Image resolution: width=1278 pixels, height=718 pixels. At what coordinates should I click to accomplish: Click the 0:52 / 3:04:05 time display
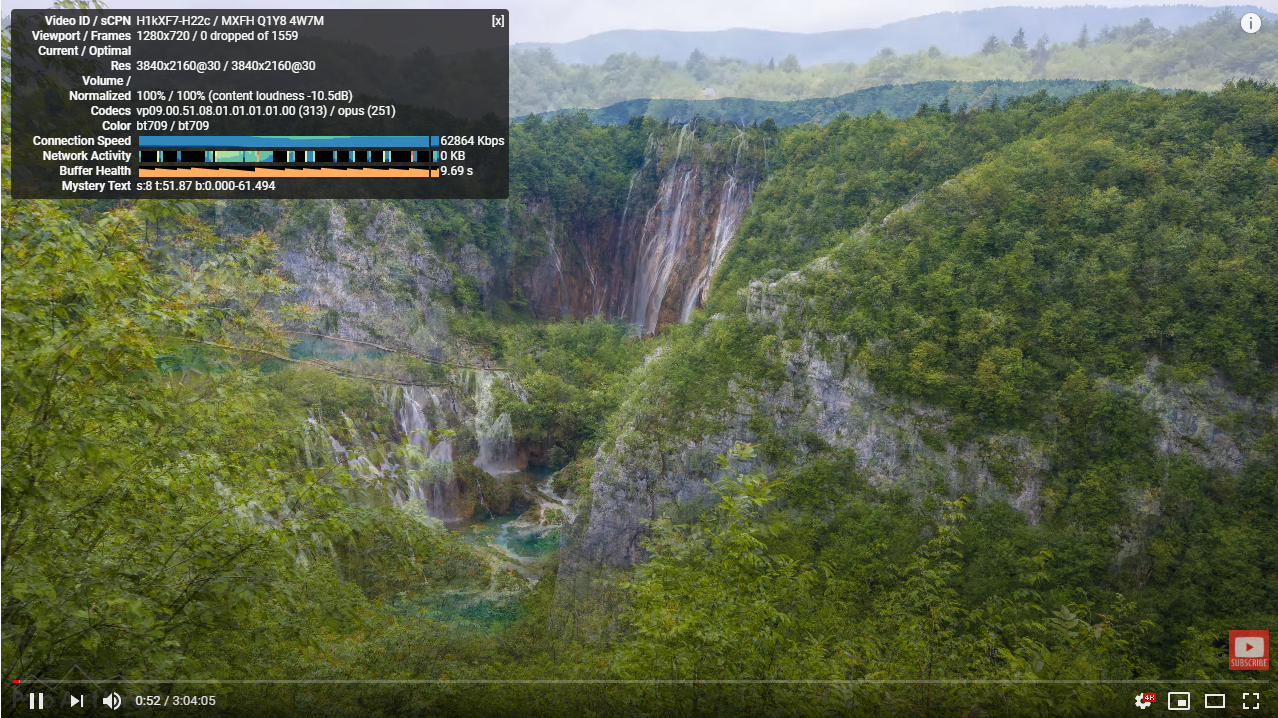click(x=176, y=701)
